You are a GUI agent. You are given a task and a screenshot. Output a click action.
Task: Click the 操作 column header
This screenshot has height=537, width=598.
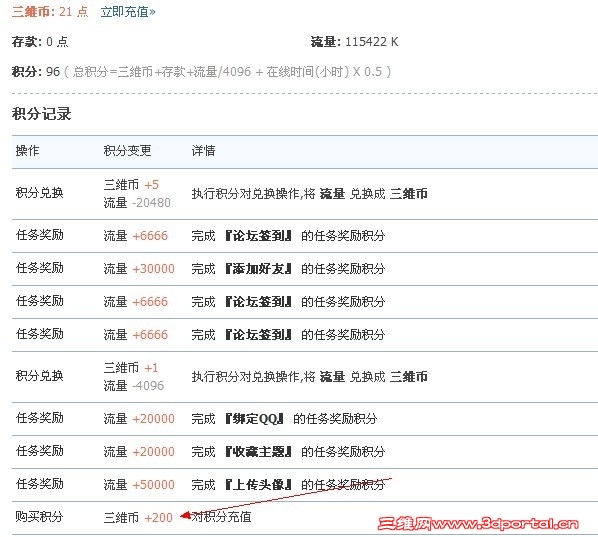tap(27, 151)
